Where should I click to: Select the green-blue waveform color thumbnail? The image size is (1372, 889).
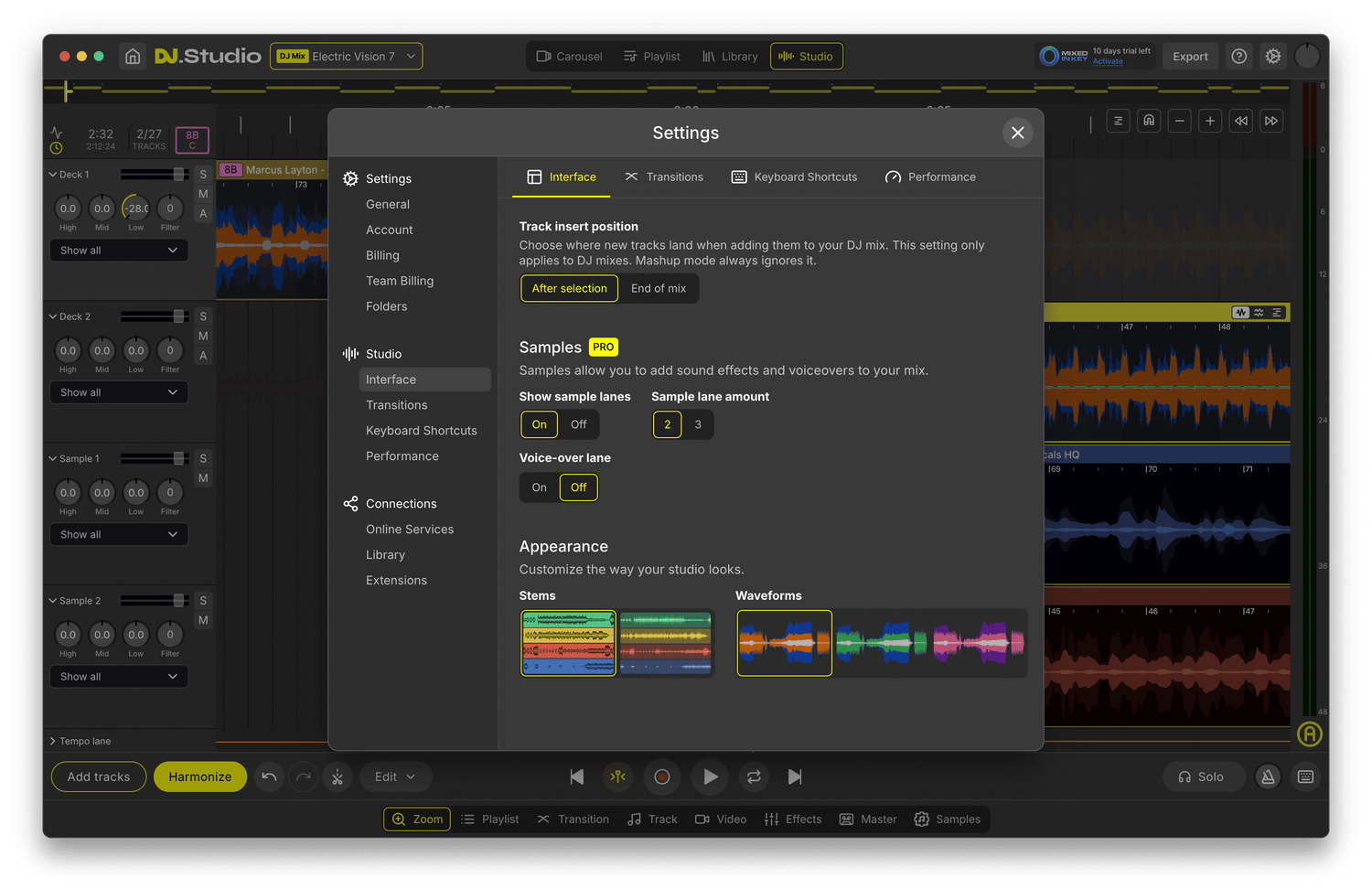tap(880, 643)
